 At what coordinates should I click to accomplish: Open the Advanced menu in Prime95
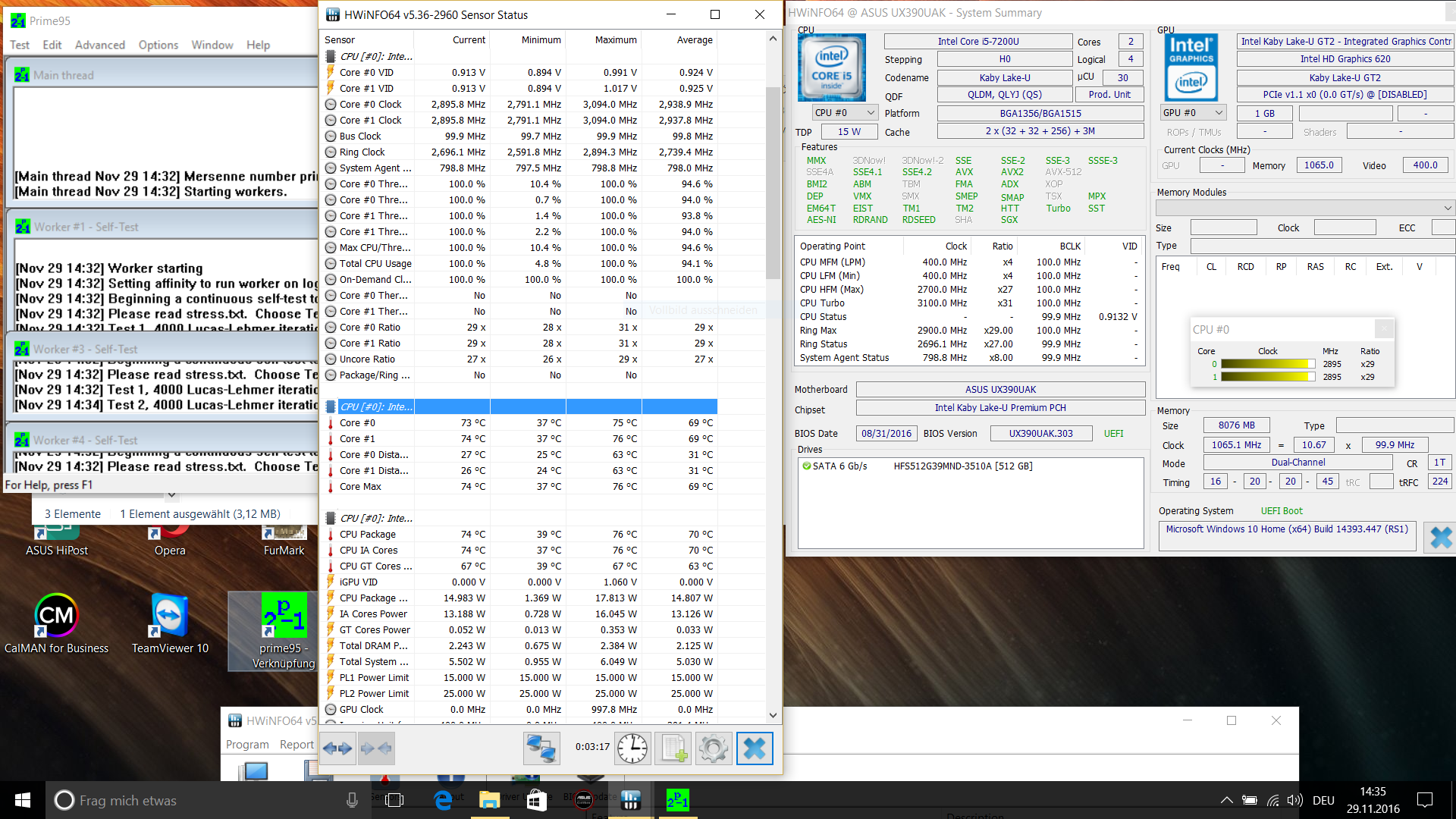[x=99, y=45]
